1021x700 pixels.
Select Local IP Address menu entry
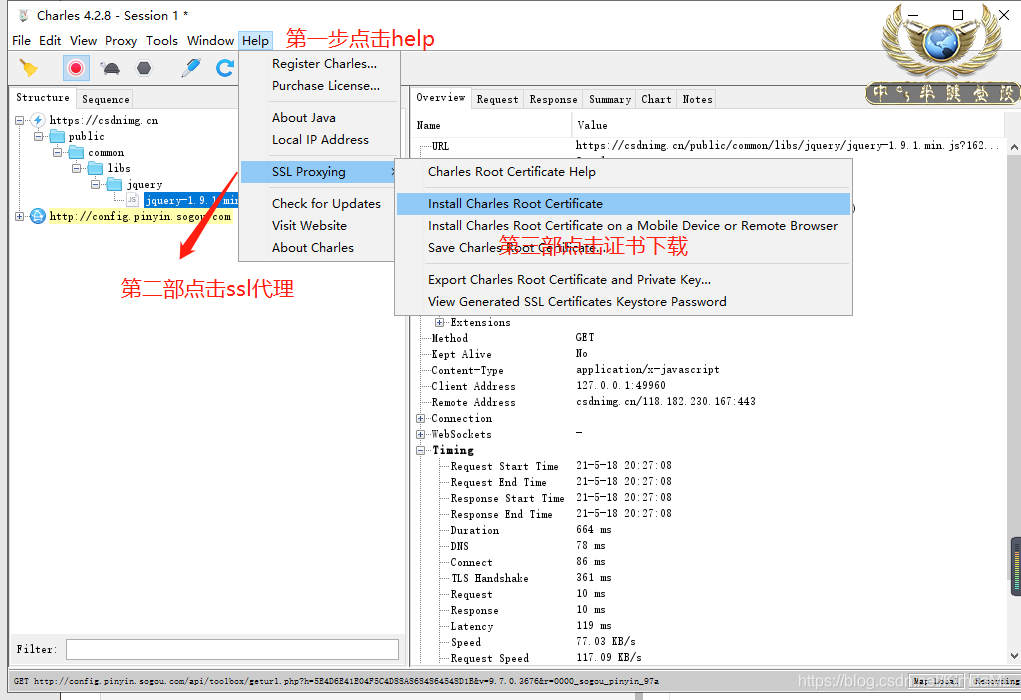pyautogui.click(x=320, y=139)
